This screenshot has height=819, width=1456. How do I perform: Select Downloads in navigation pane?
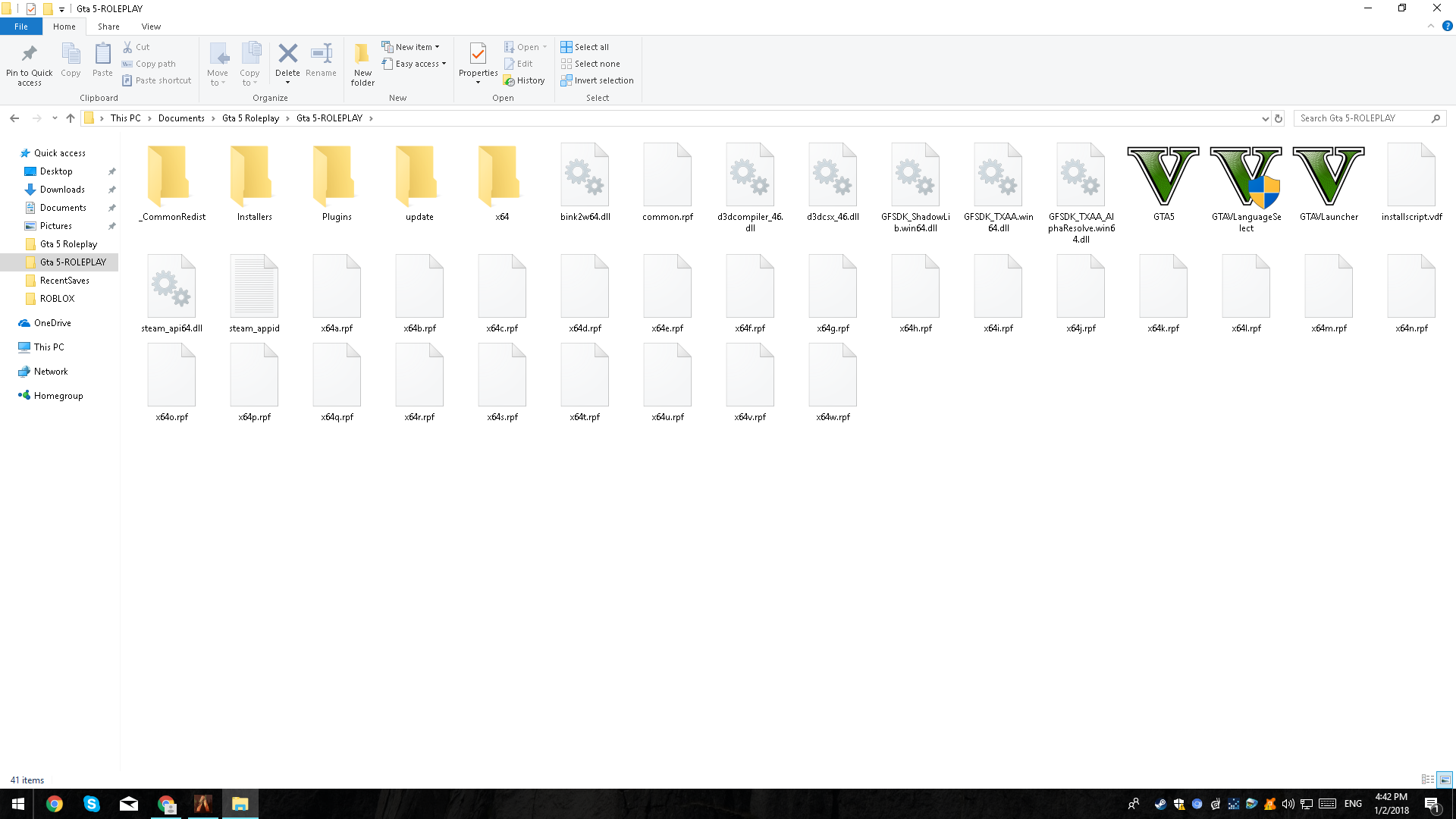tap(62, 190)
